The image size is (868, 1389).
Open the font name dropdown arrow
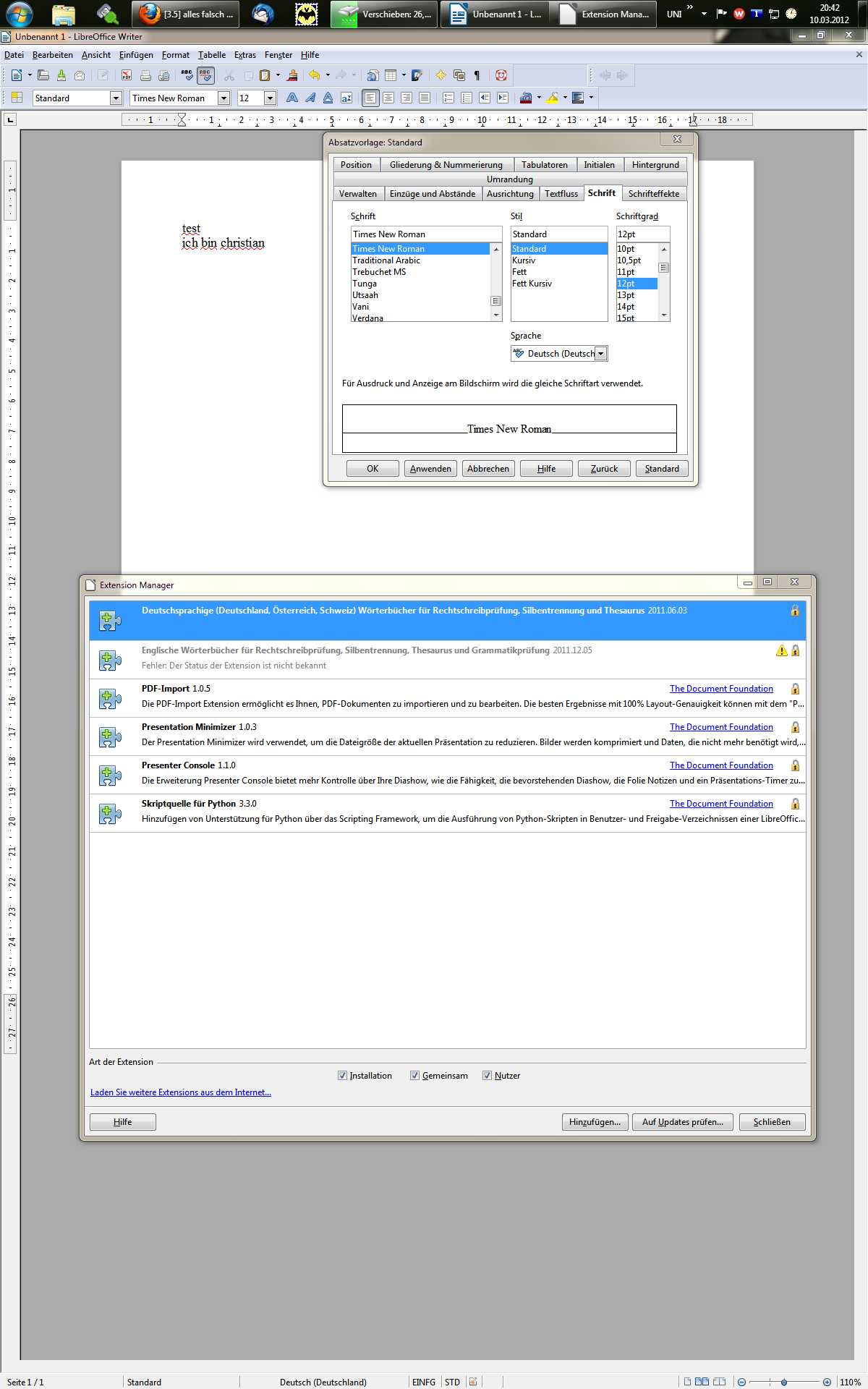(x=224, y=98)
